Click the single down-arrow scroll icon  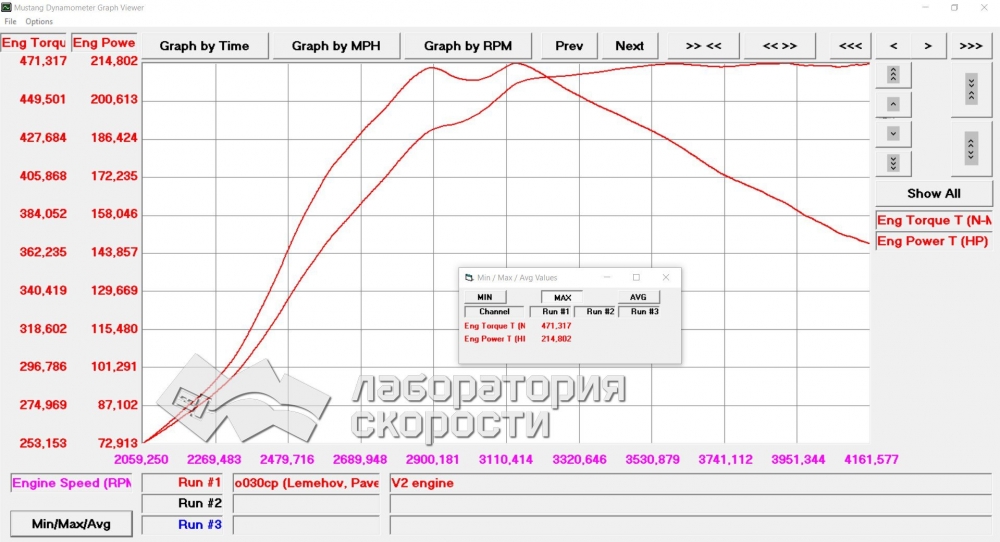pos(893,133)
